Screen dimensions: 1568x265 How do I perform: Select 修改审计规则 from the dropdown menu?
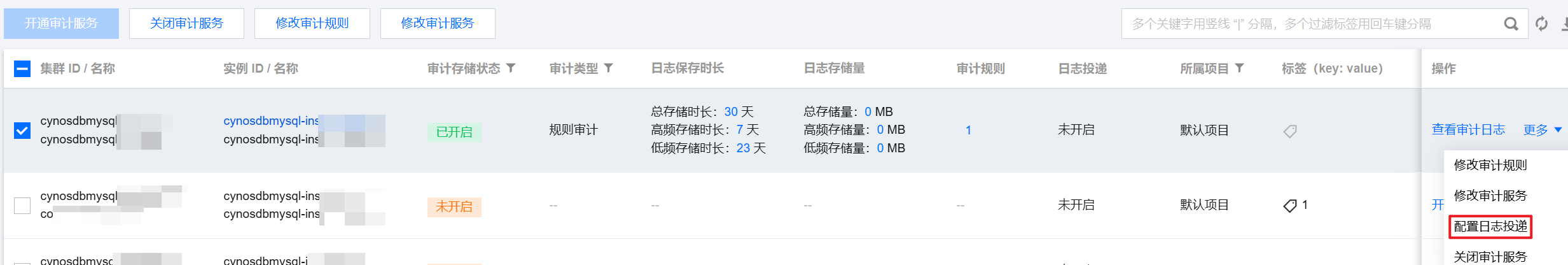(1490, 165)
